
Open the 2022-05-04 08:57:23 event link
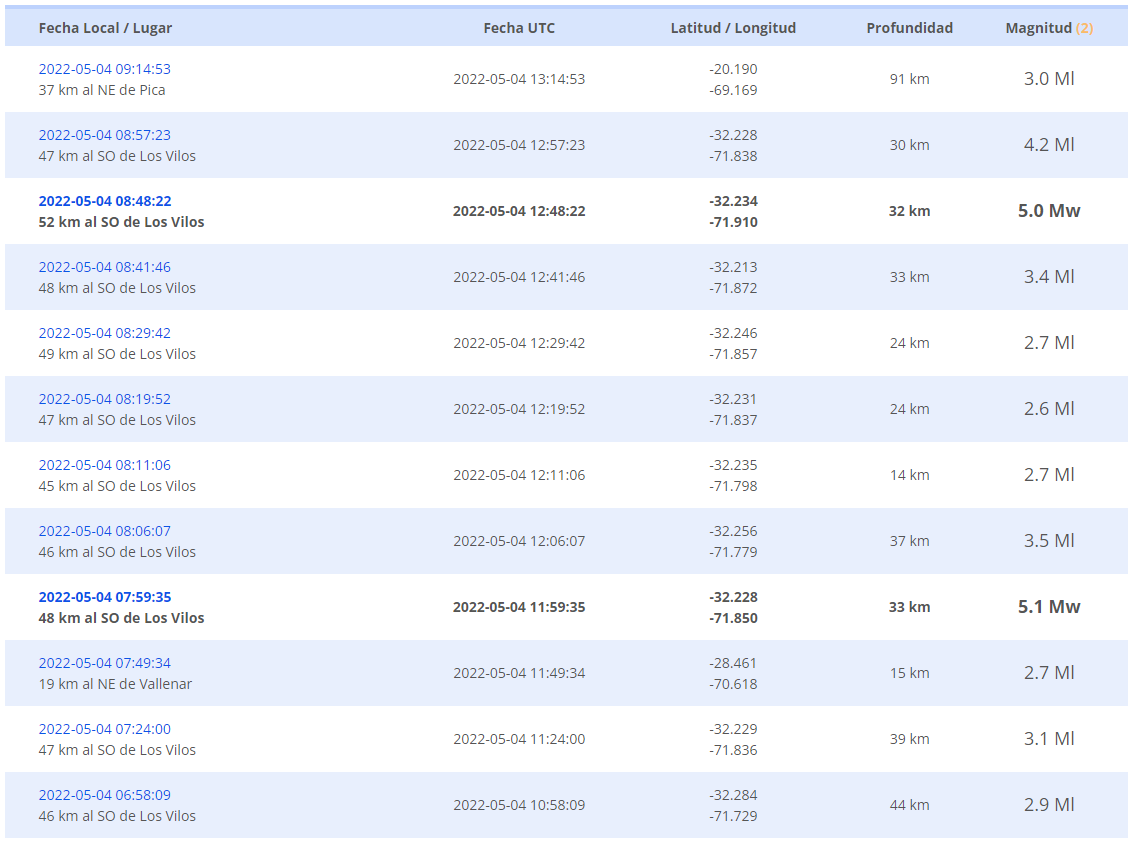(104, 135)
